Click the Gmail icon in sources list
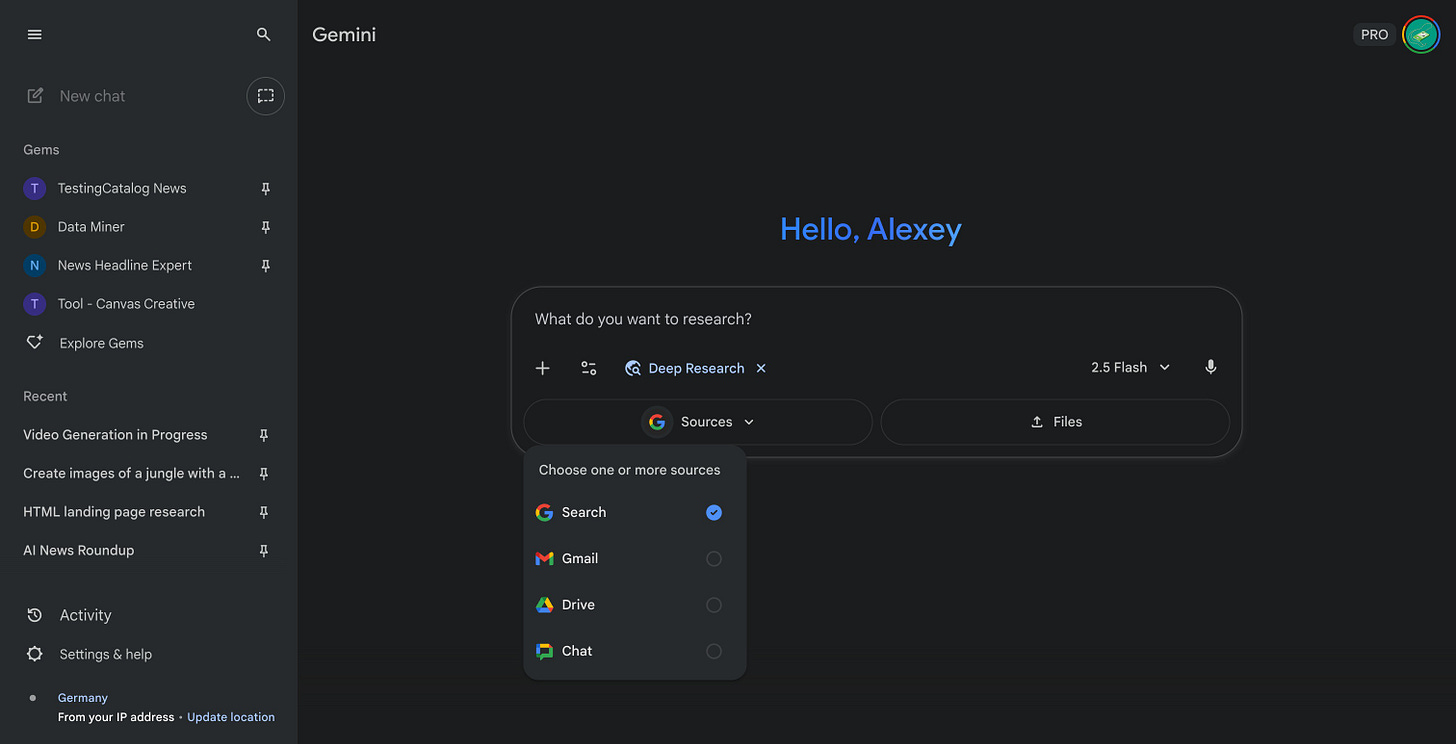 tap(545, 559)
